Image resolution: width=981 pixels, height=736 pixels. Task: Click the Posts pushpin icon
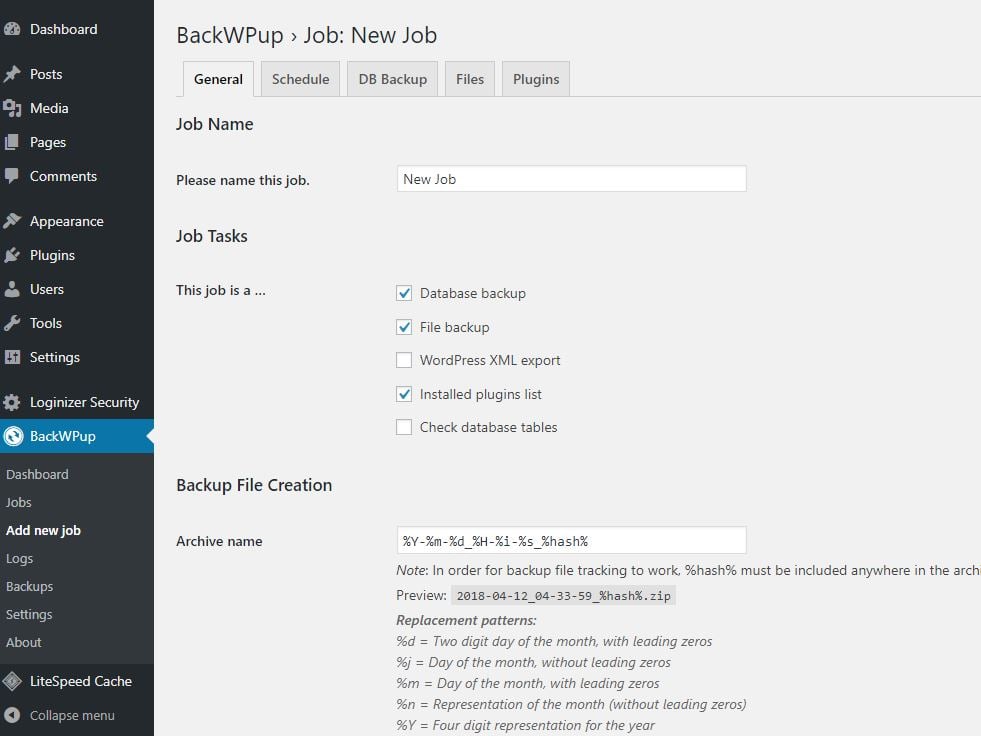(x=12, y=74)
